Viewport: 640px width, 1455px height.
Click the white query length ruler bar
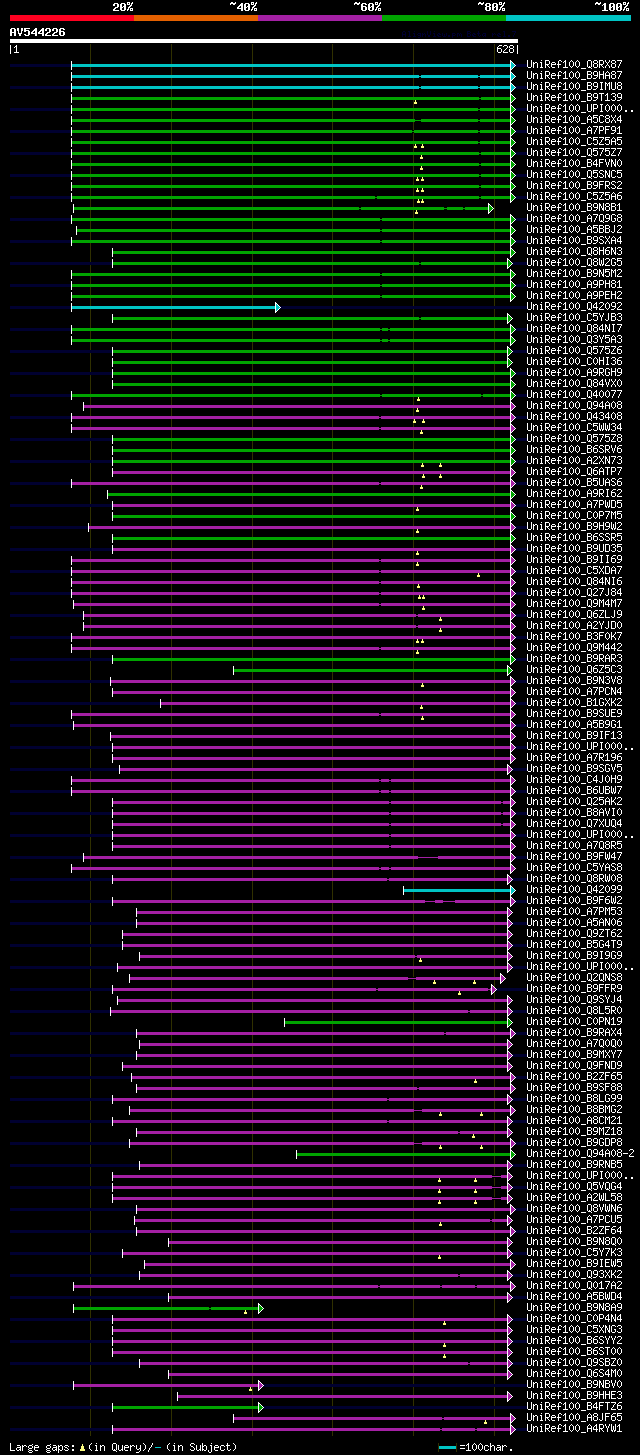coord(264,41)
